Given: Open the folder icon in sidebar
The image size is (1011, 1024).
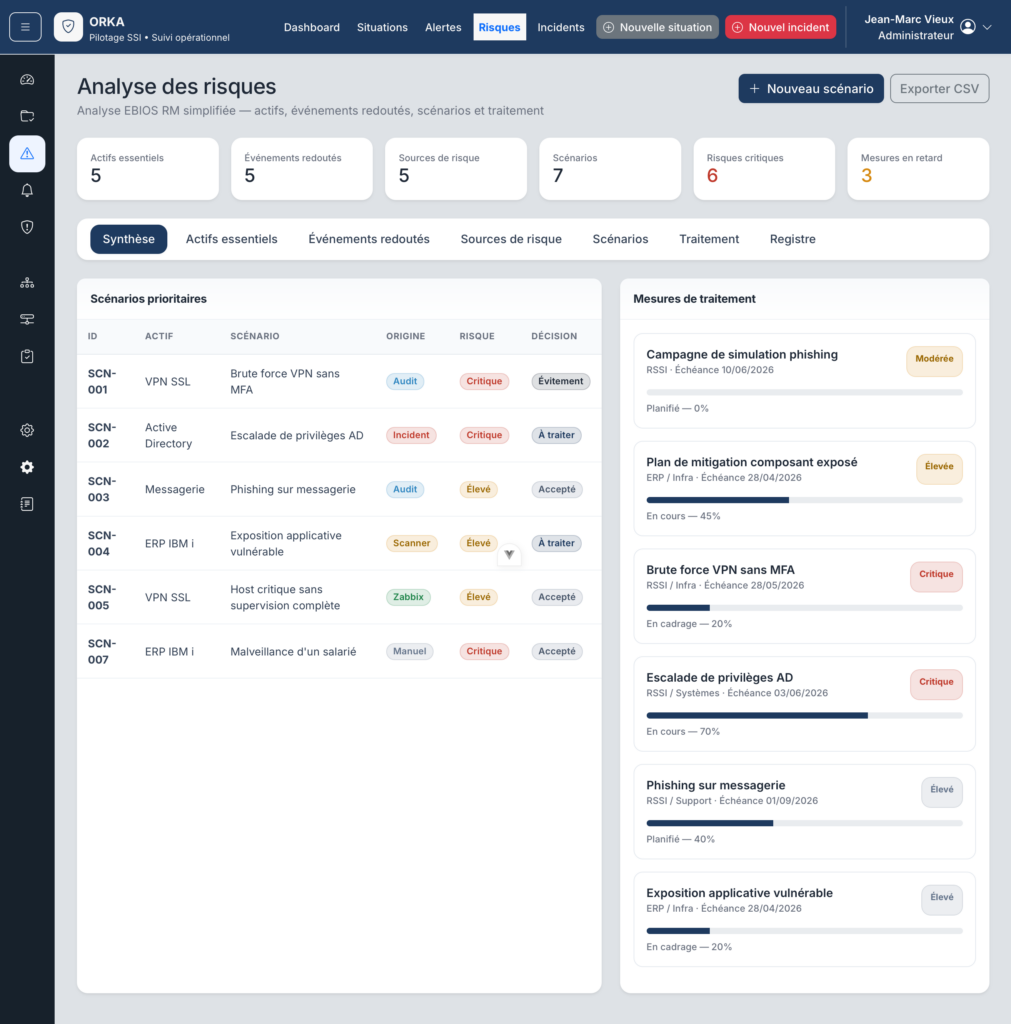Looking at the screenshot, I should [x=27, y=116].
